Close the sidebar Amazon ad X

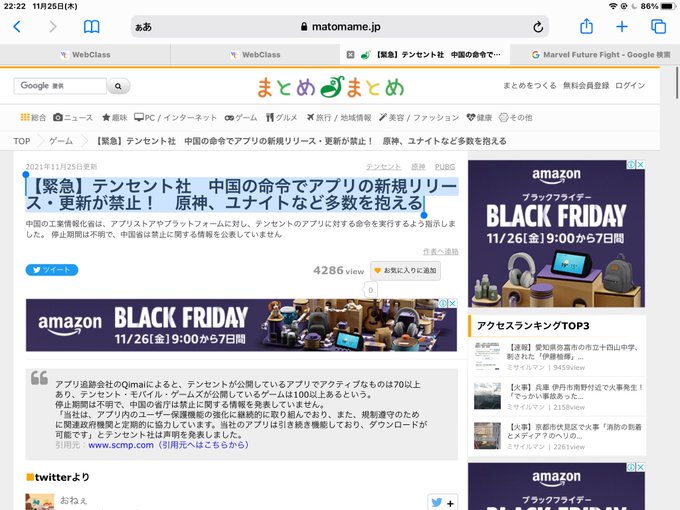click(x=640, y=165)
